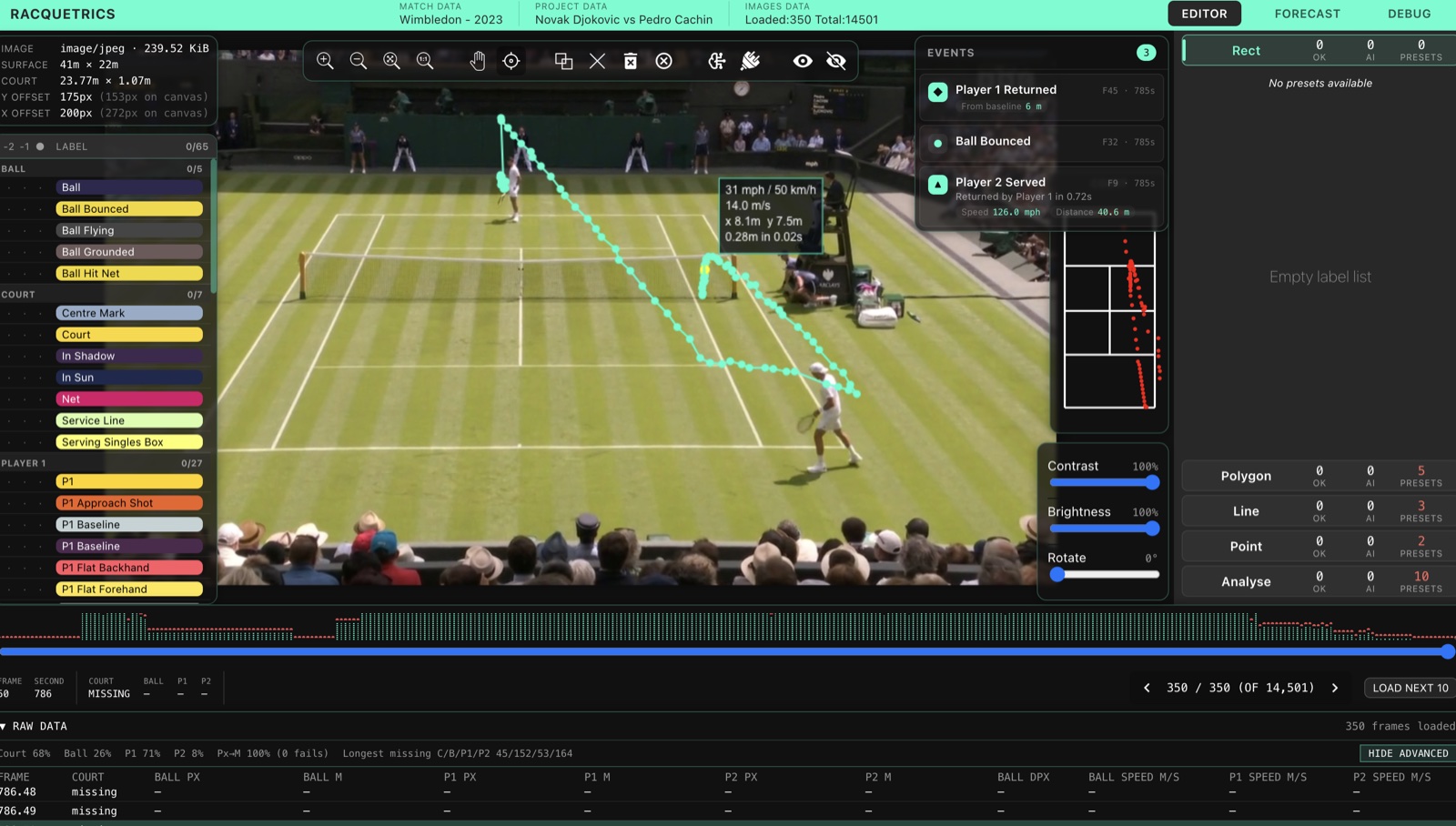Image resolution: width=1456 pixels, height=826 pixels.
Task: Go to the previous frame arrow
Action: (1147, 688)
